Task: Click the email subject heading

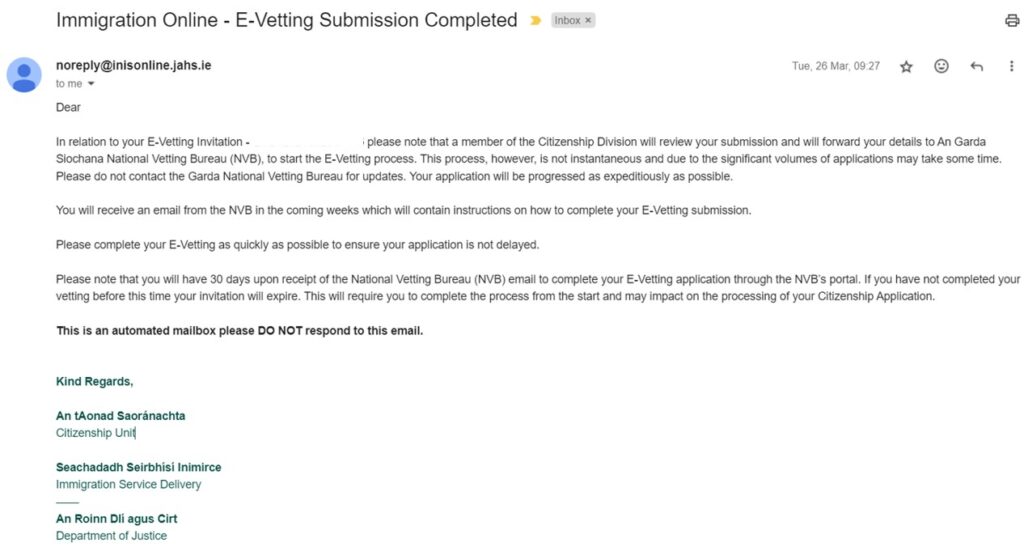Action: click(287, 20)
